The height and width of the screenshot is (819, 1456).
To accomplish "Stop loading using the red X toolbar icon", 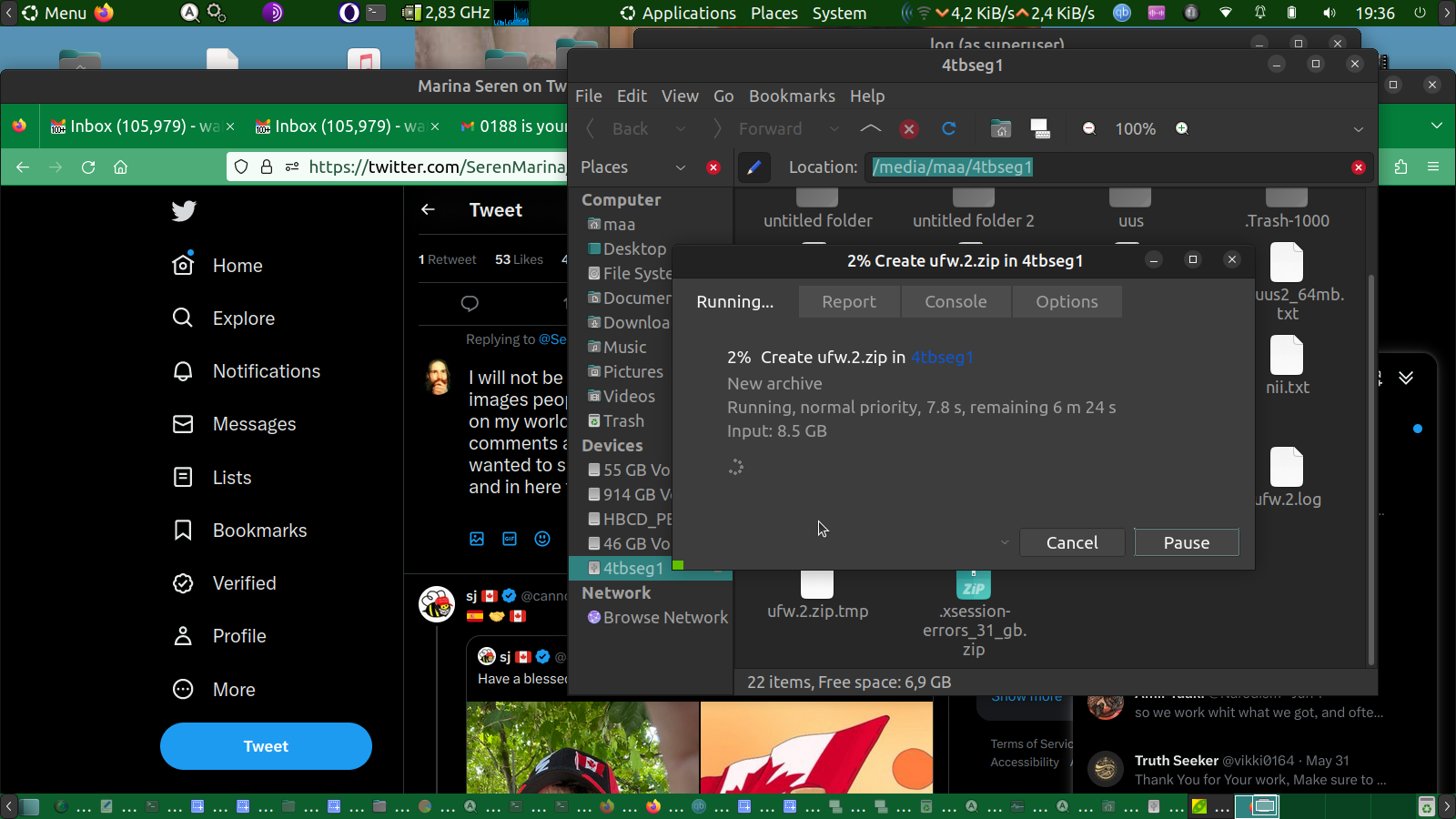I will tap(908, 129).
